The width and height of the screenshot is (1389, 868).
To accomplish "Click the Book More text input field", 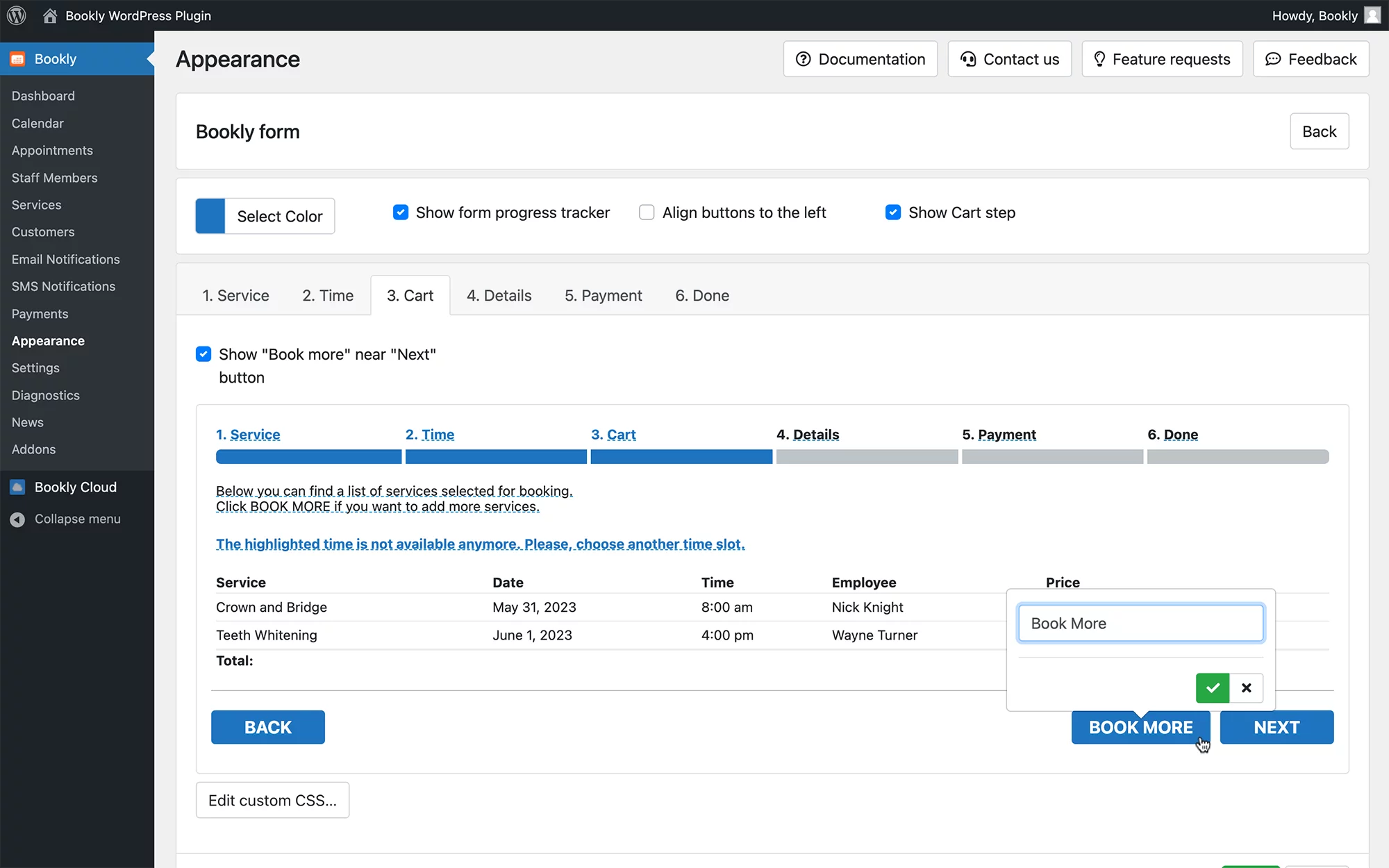I will pos(1140,624).
